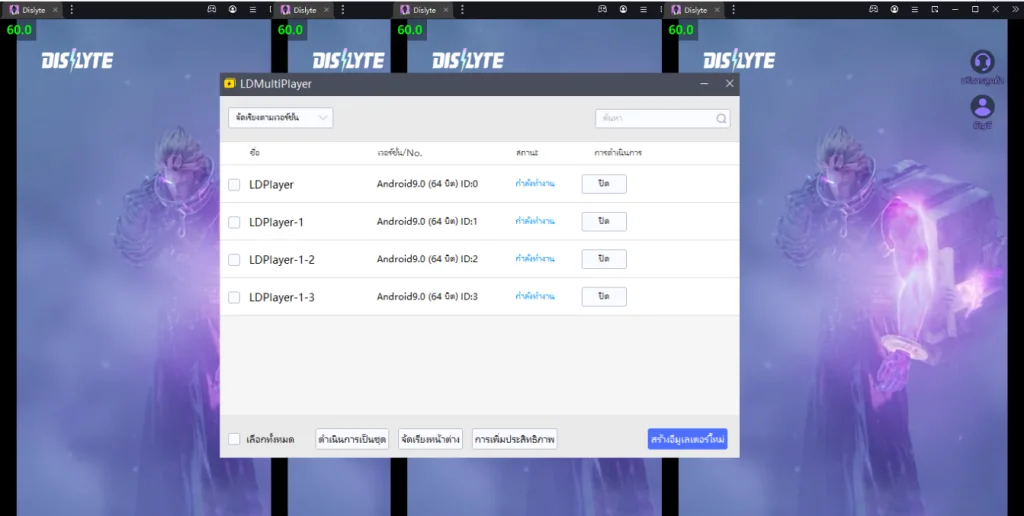Screen dimensions: 1024x516
Task: Click batch operation button ดำเนินการเป็นชุด
Action: (x=352, y=440)
